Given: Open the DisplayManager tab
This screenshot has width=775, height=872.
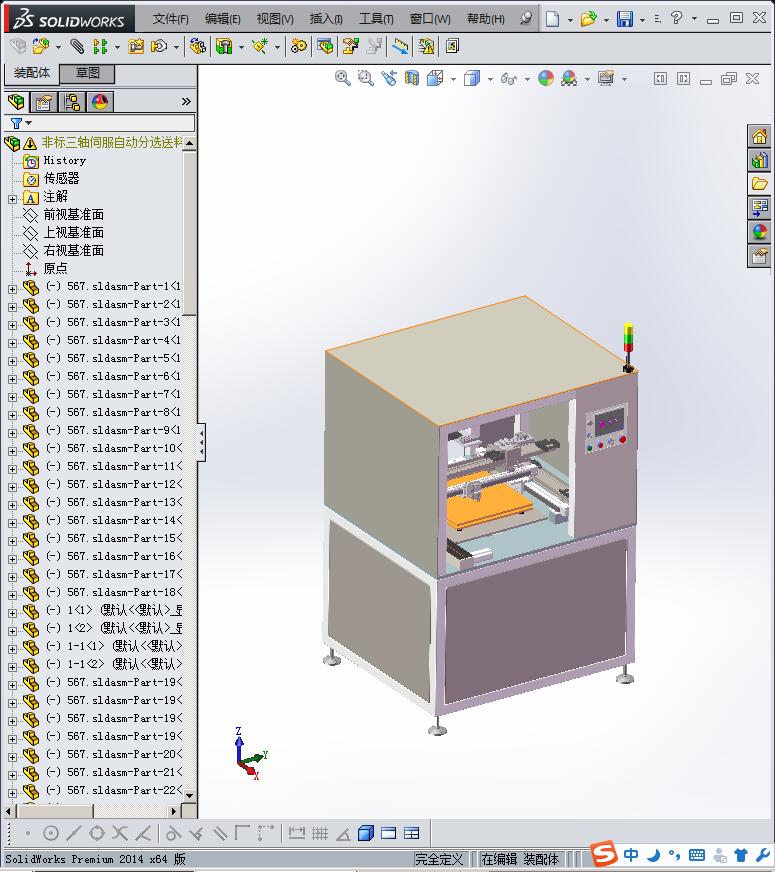Looking at the screenshot, I should tap(100, 102).
